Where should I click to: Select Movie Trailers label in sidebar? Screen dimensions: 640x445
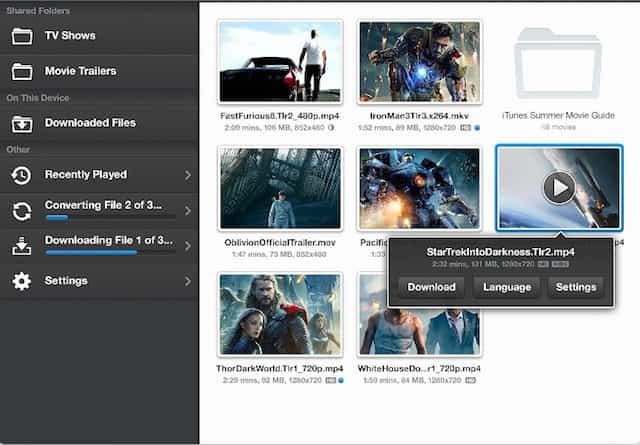pos(80,71)
